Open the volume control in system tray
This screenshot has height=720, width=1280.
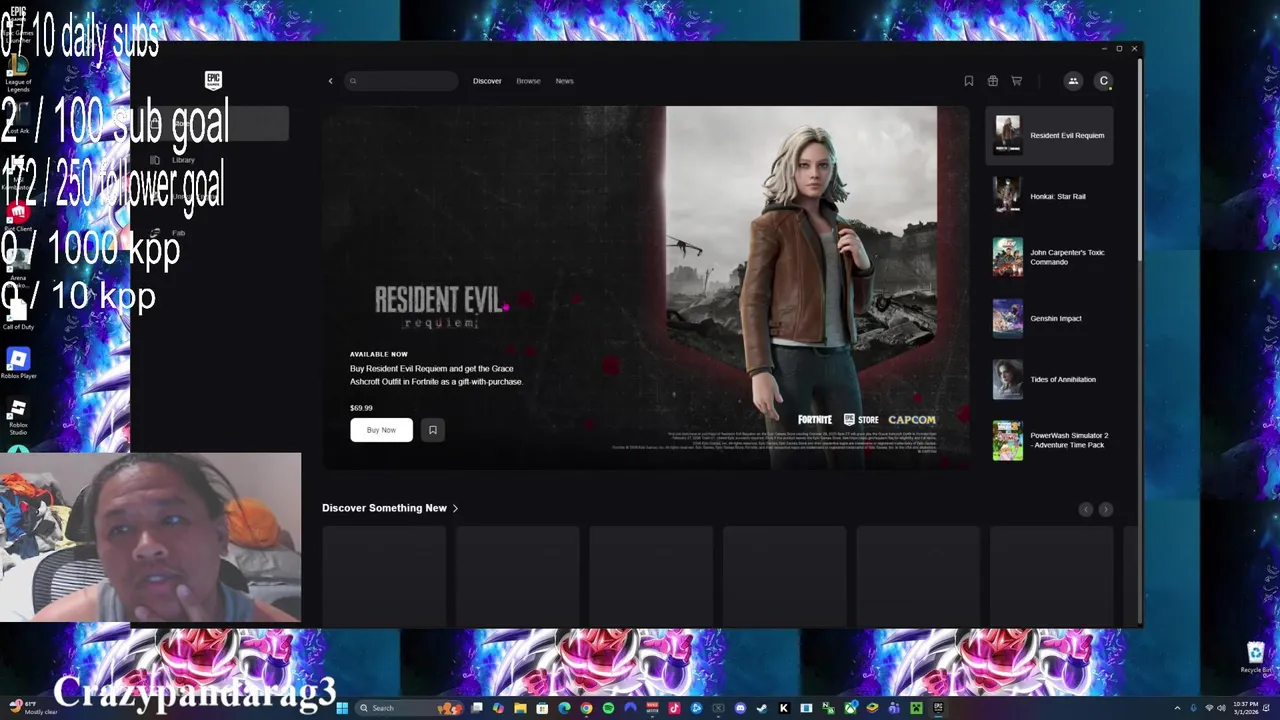point(1221,708)
